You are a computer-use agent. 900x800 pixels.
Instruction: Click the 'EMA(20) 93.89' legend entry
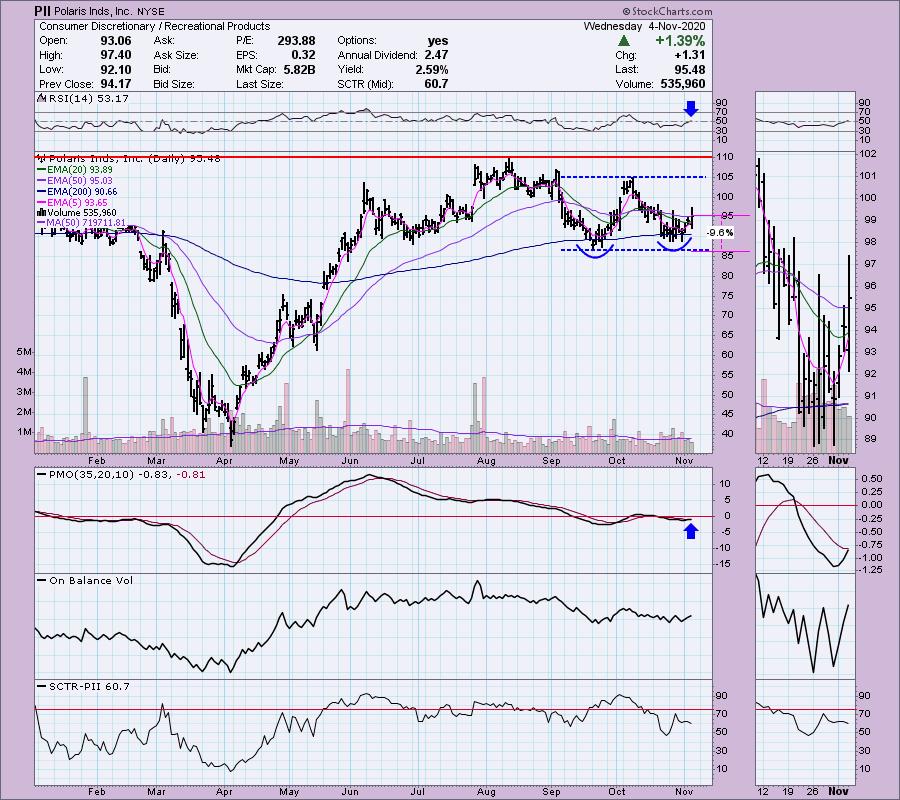point(80,170)
